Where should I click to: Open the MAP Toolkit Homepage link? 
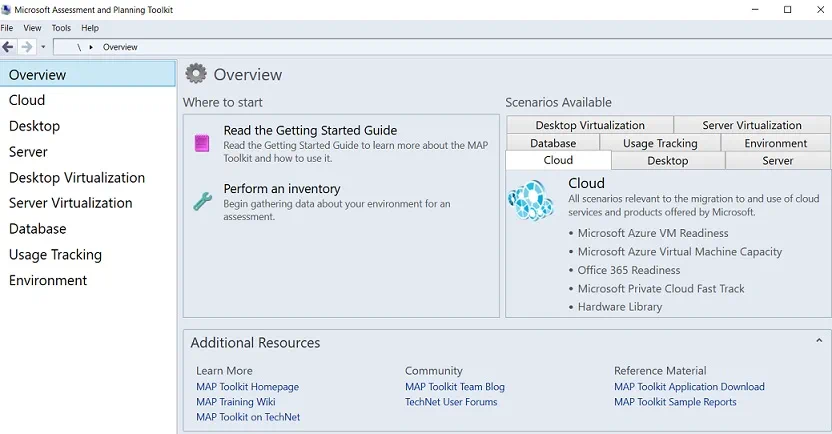point(247,387)
